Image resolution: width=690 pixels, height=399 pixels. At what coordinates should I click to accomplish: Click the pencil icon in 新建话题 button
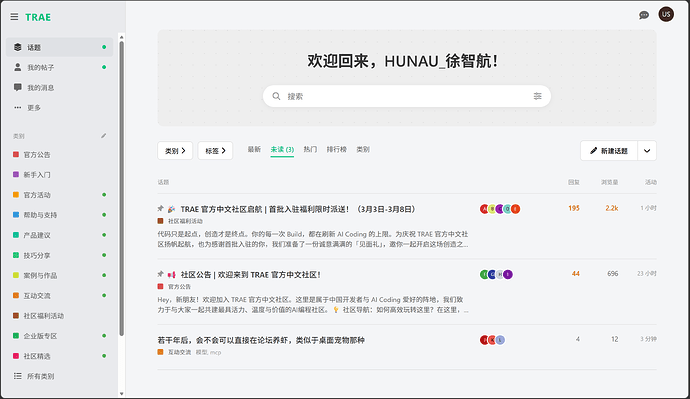click(594, 151)
